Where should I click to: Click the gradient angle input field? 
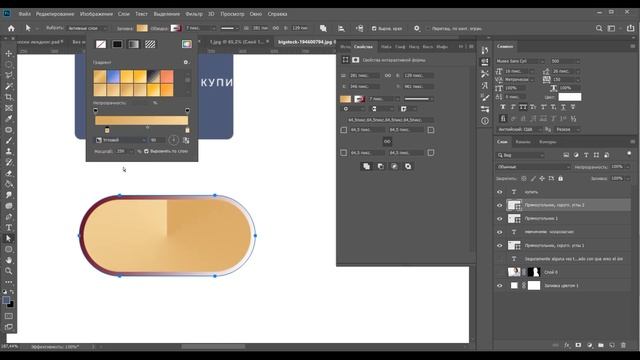point(157,140)
